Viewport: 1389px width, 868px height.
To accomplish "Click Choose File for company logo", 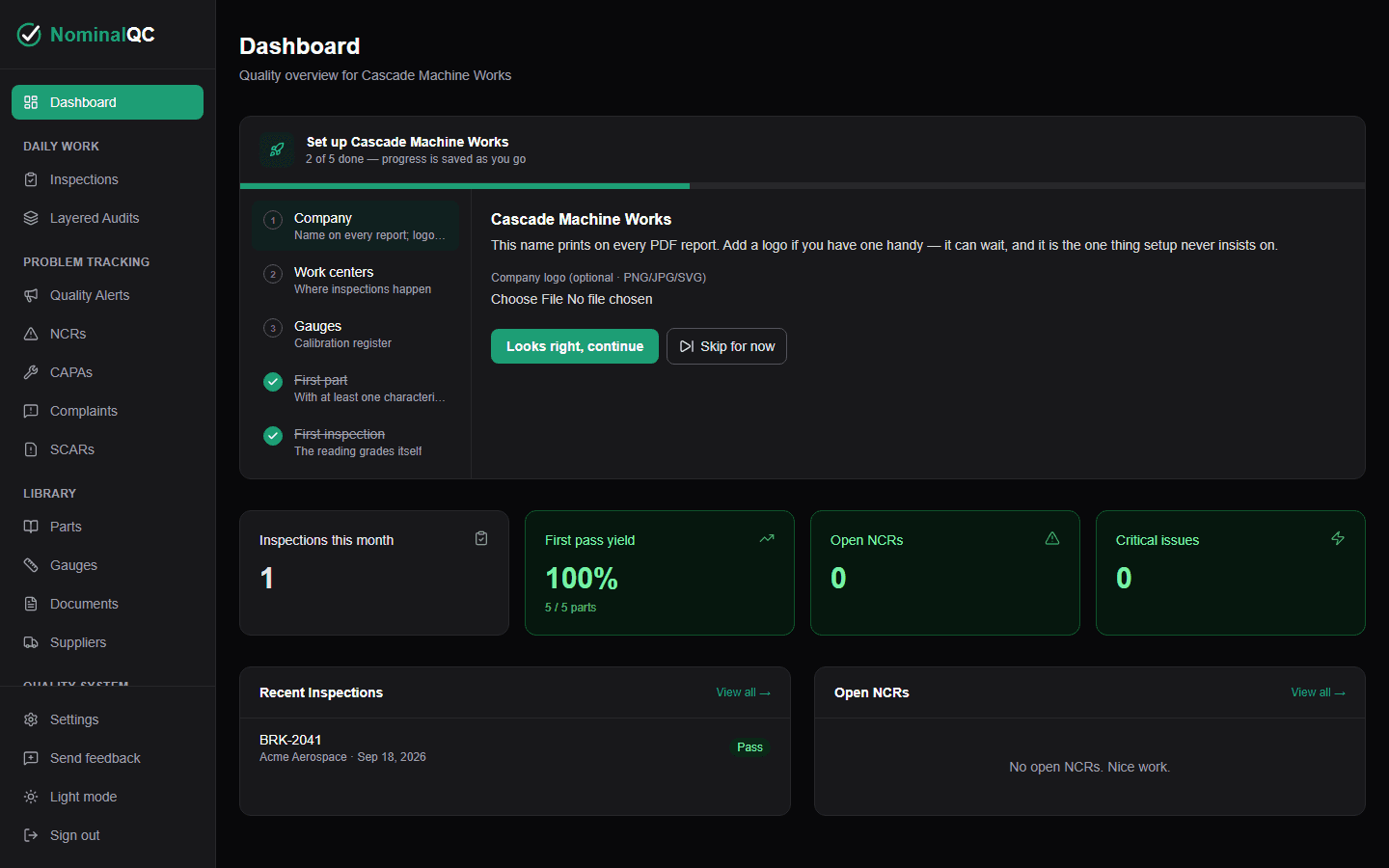I will point(527,299).
